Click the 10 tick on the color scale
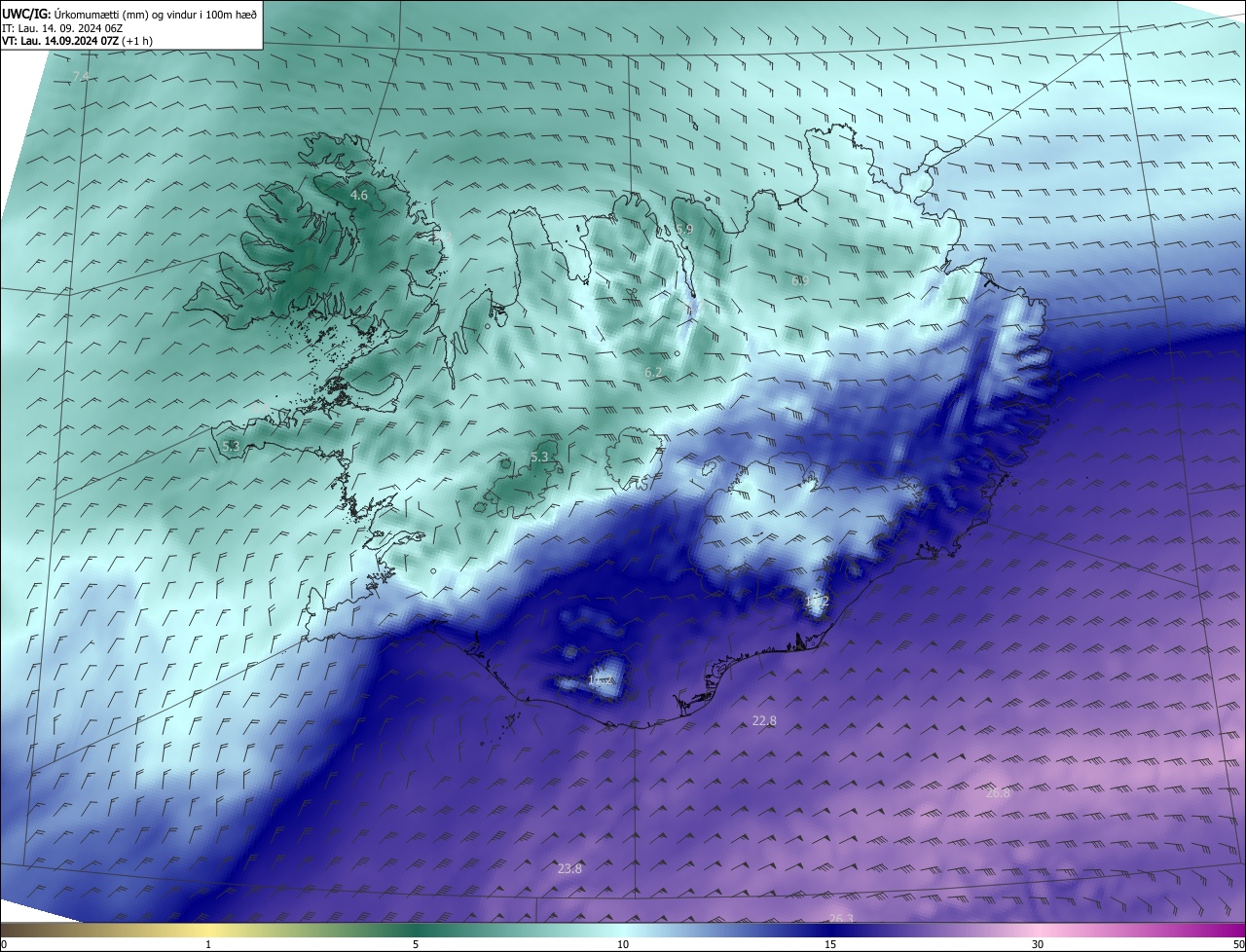The image size is (1246, 952). click(x=623, y=944)
